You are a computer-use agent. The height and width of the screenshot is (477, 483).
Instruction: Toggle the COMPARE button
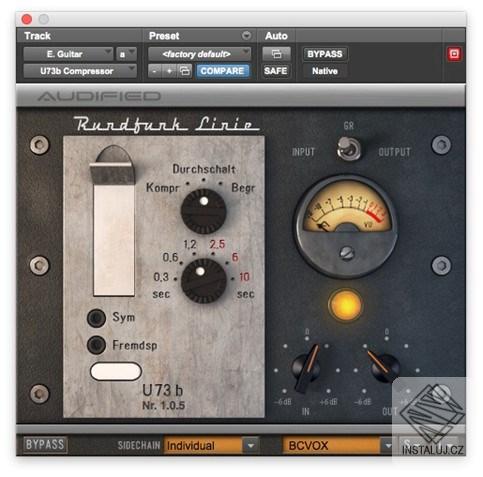[222, 71]
